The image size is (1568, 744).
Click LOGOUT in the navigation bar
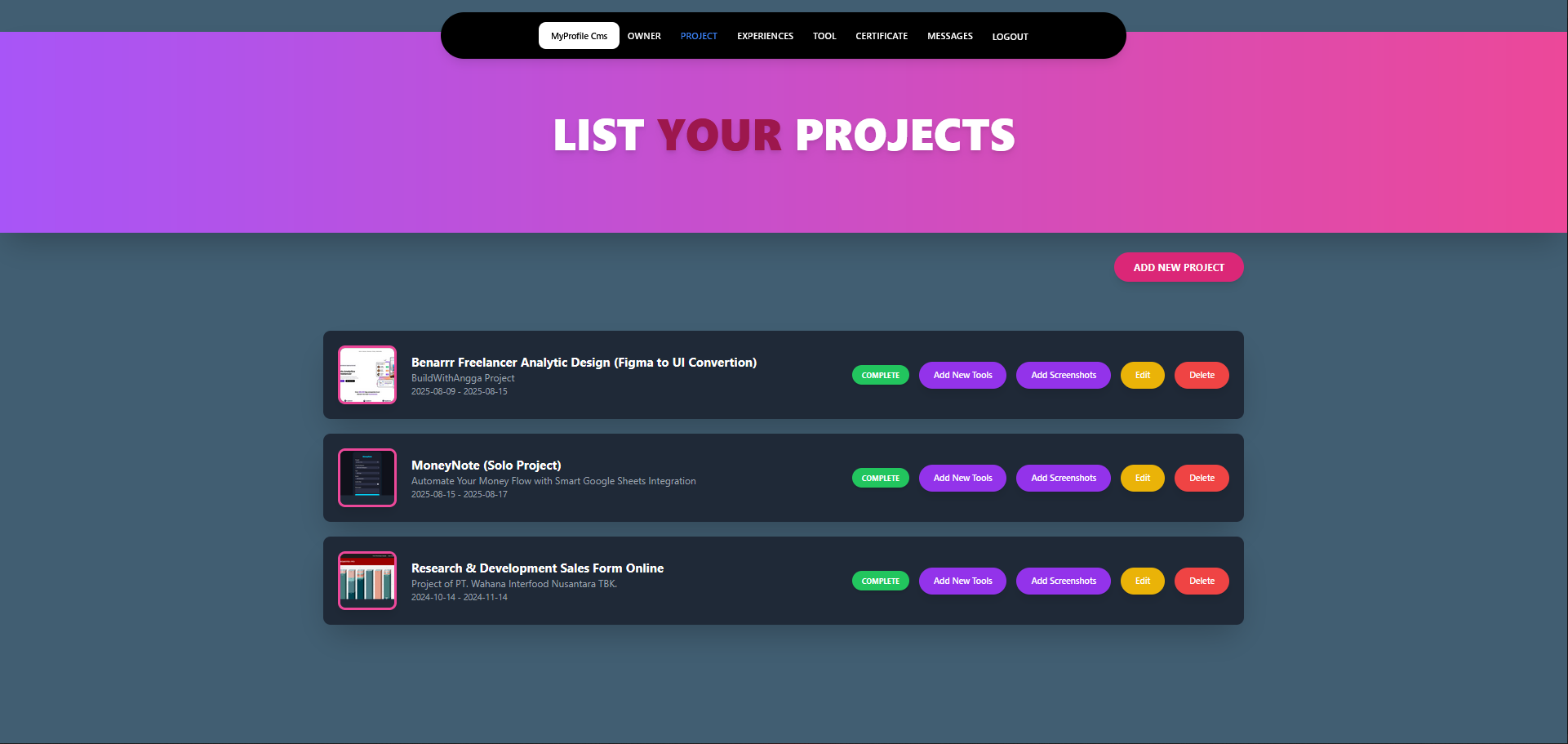[x=1010, y=37]
